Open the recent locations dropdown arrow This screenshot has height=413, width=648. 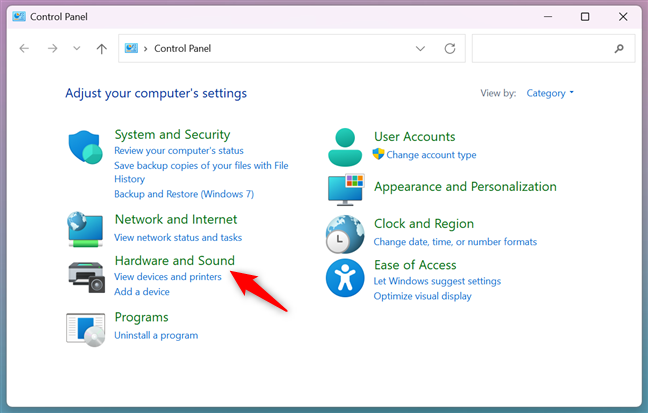[76, 48]
